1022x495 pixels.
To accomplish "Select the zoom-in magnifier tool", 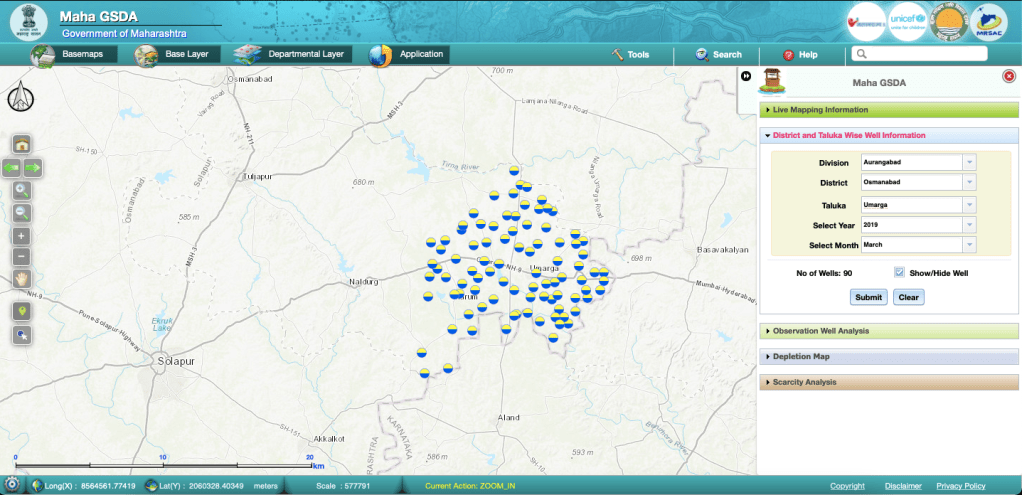I will coord(21,190).
